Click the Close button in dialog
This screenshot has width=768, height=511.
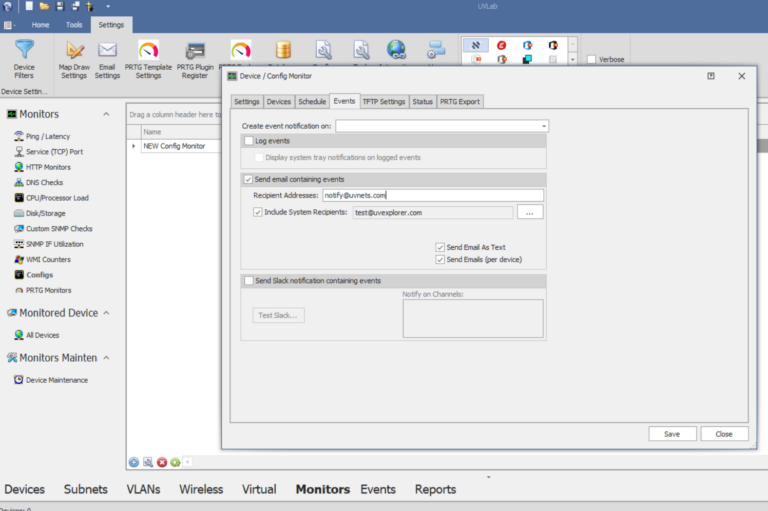[x=724, y=434]
